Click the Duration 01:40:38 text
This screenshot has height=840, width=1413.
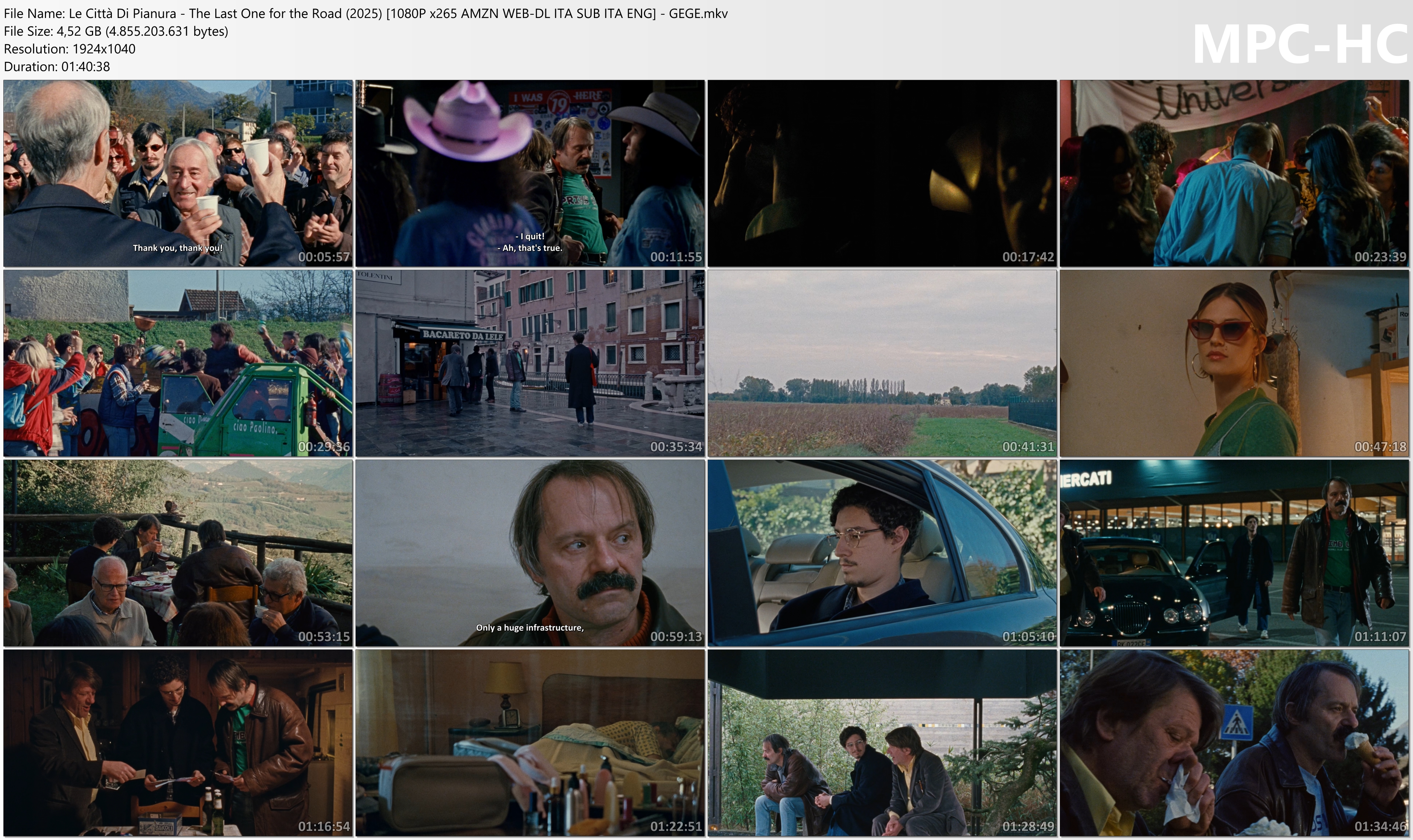tap(57, 67)
